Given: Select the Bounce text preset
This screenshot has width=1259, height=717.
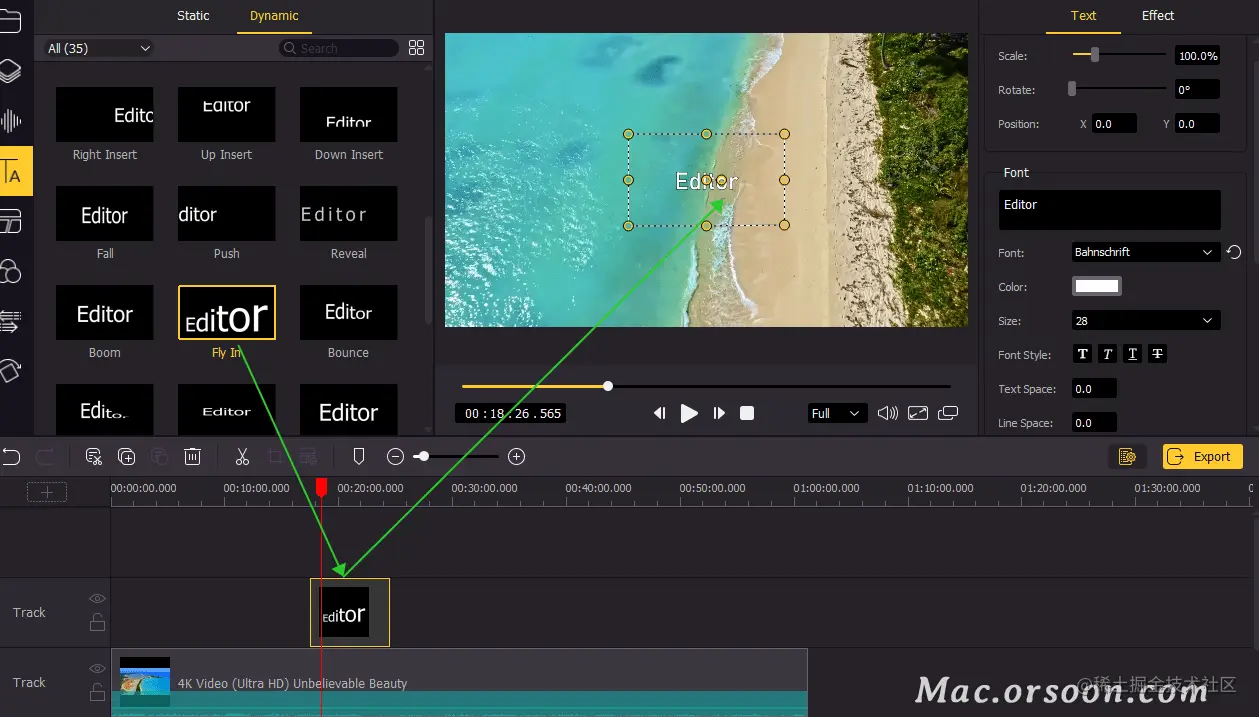Looking at the screenshot, I should 348,312.
